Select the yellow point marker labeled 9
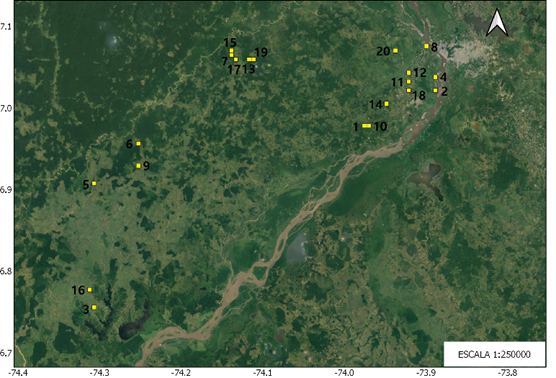The height and width of the screenshot is (378, 556). click(138, 166)
